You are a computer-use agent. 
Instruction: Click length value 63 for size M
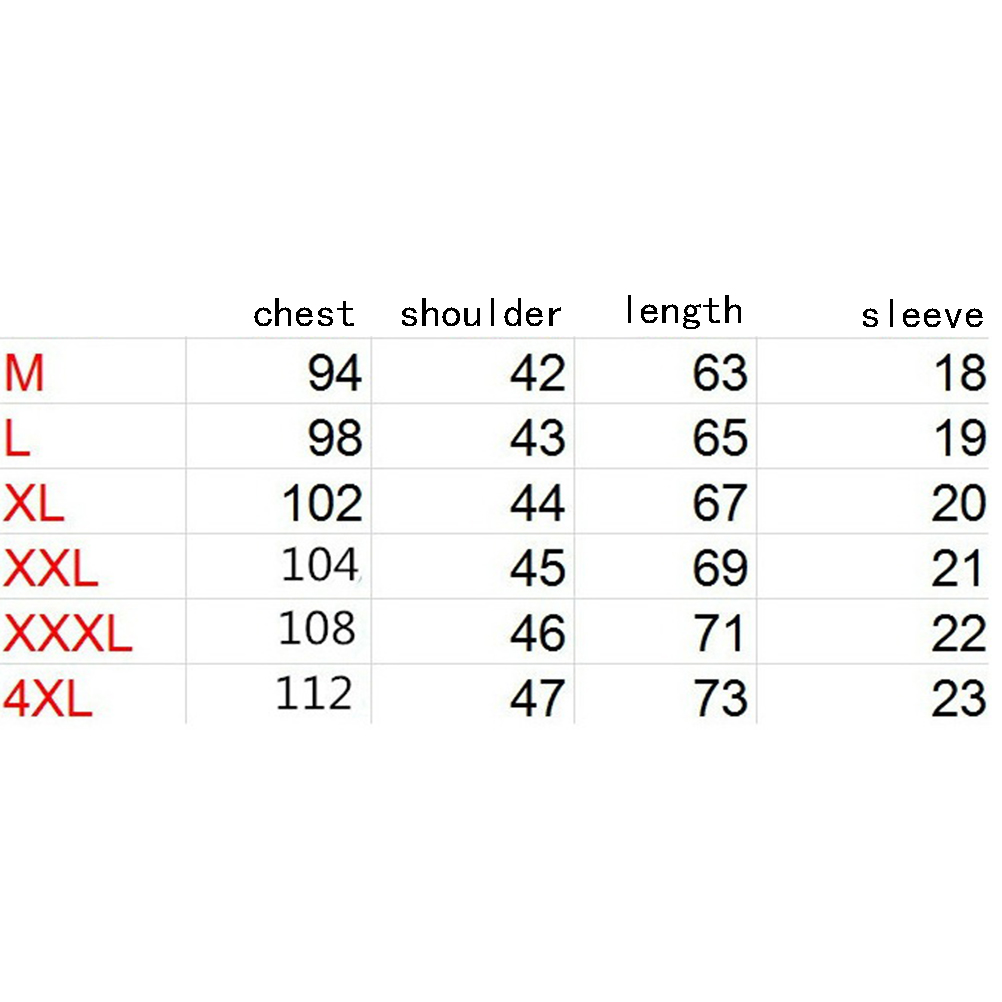click(x=719, y=373)
